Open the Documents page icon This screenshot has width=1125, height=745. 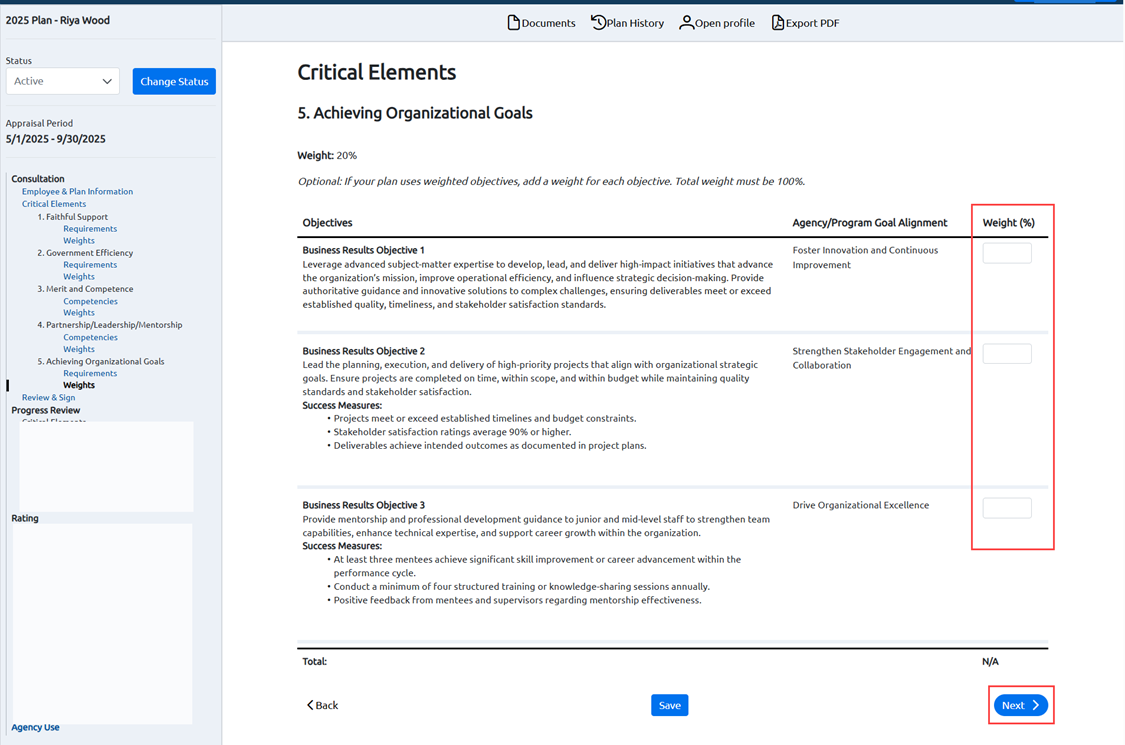point(513,23)
